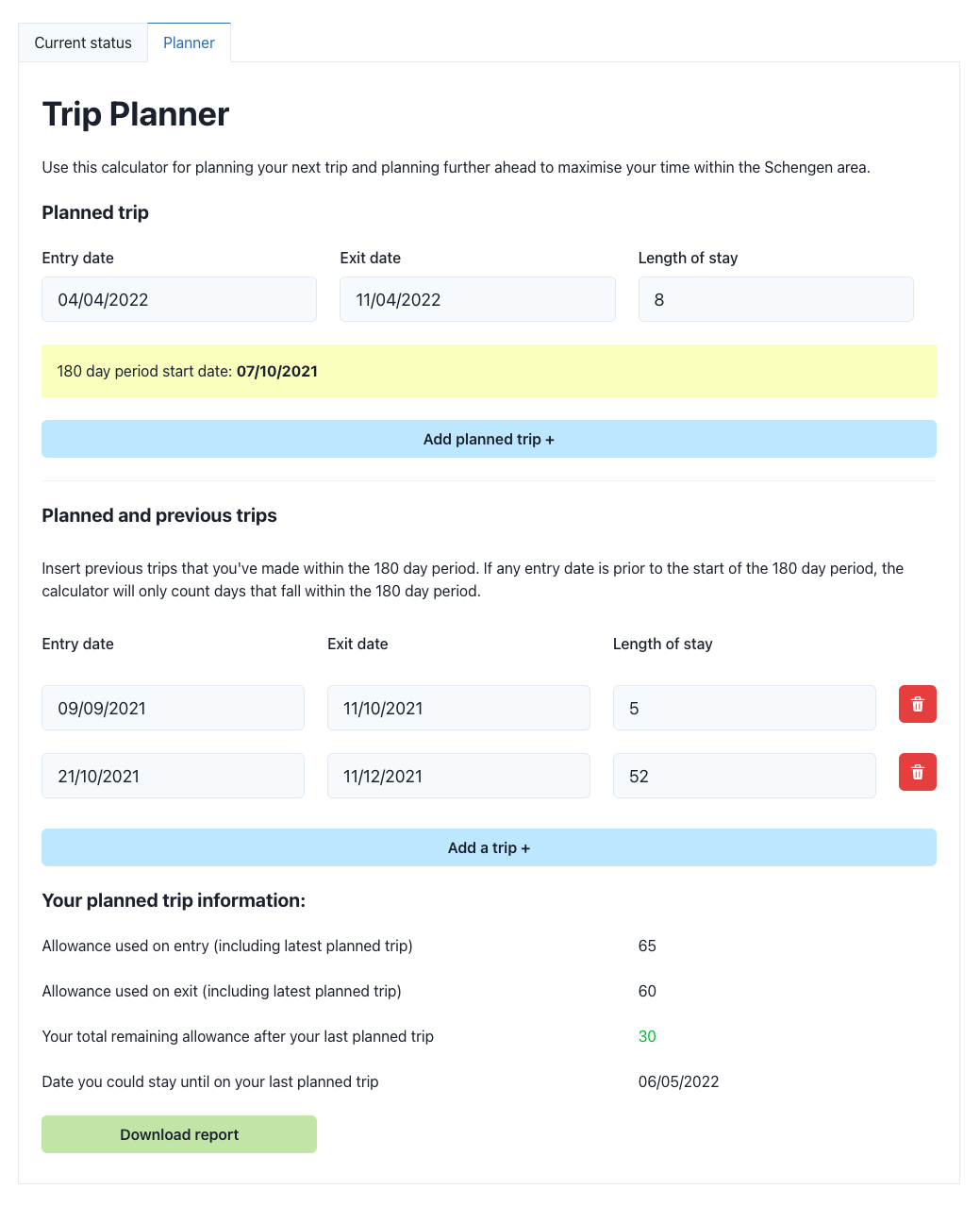Edit previous trip exit date 11/12/2021
980x1206 pixels.
pyautogui.click(x=458, y=776)
